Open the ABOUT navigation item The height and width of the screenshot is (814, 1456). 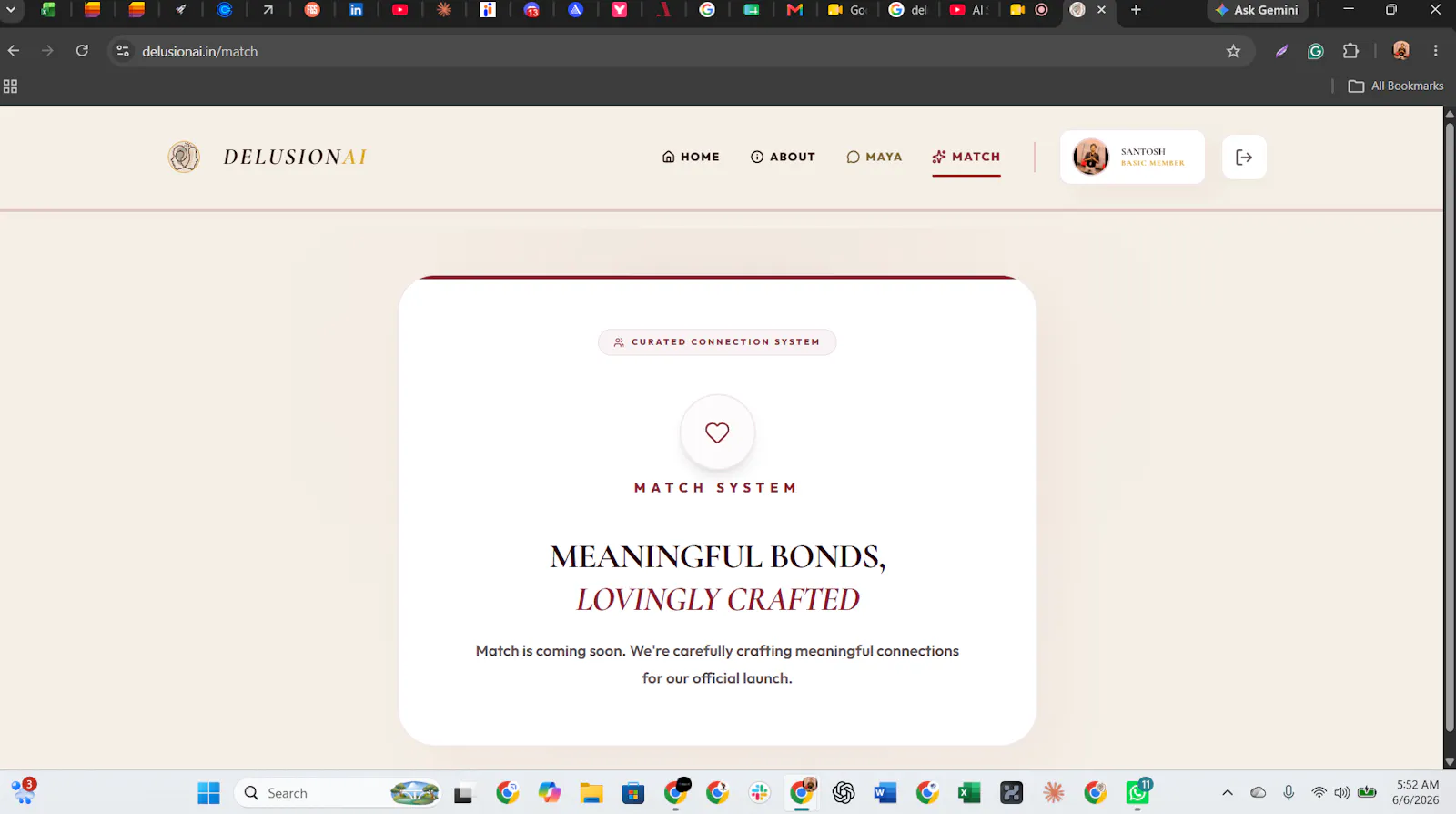point(783,157)
